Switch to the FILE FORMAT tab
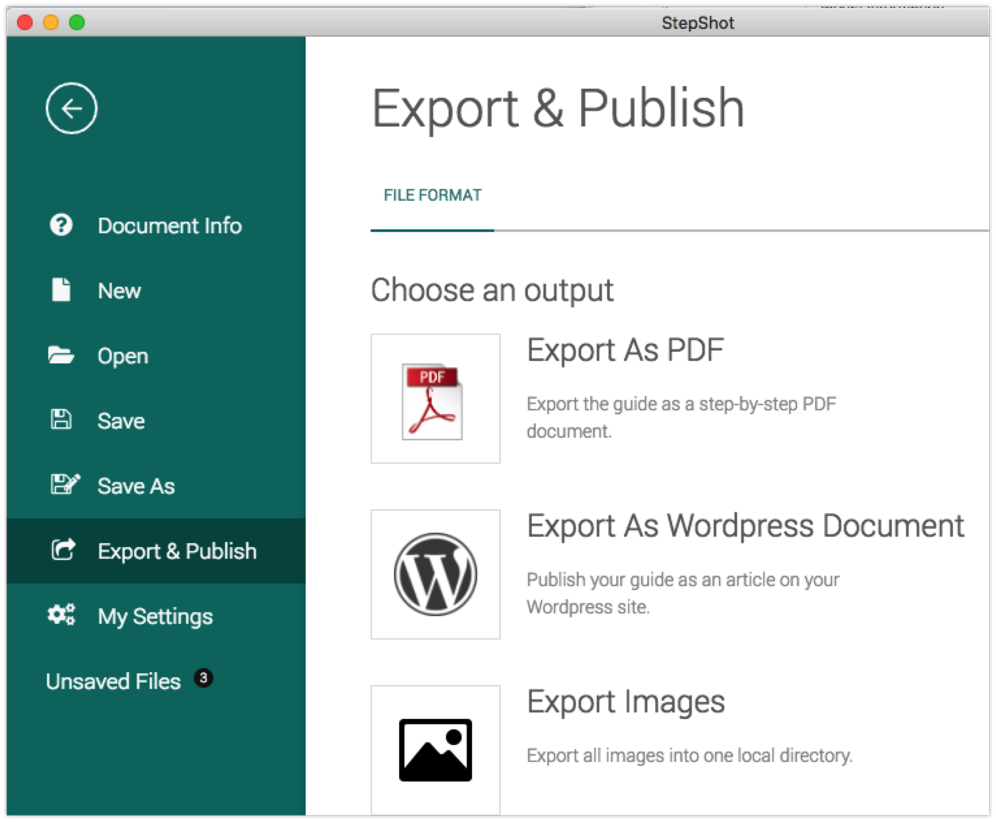Image resolution: width=996 pixels, height=822 pixels. 432,196
